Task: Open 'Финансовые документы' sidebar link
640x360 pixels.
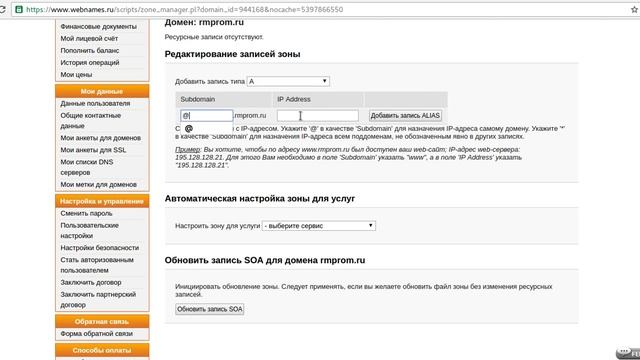Action: pos(98,26)
